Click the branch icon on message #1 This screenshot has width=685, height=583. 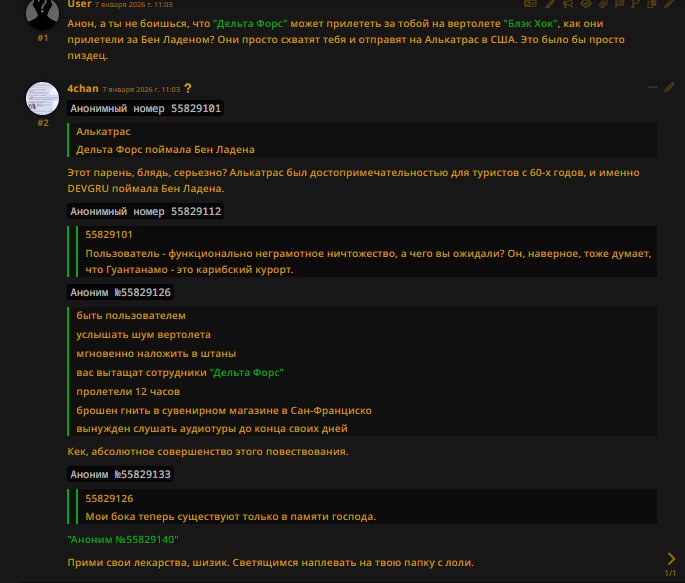635,3
